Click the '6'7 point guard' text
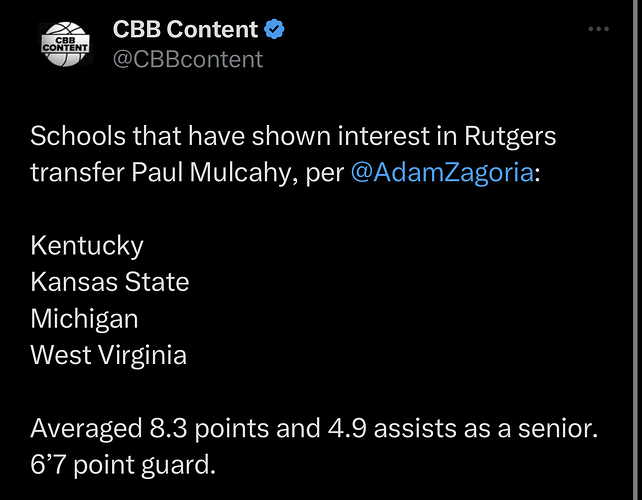 (x=122, y=465)
